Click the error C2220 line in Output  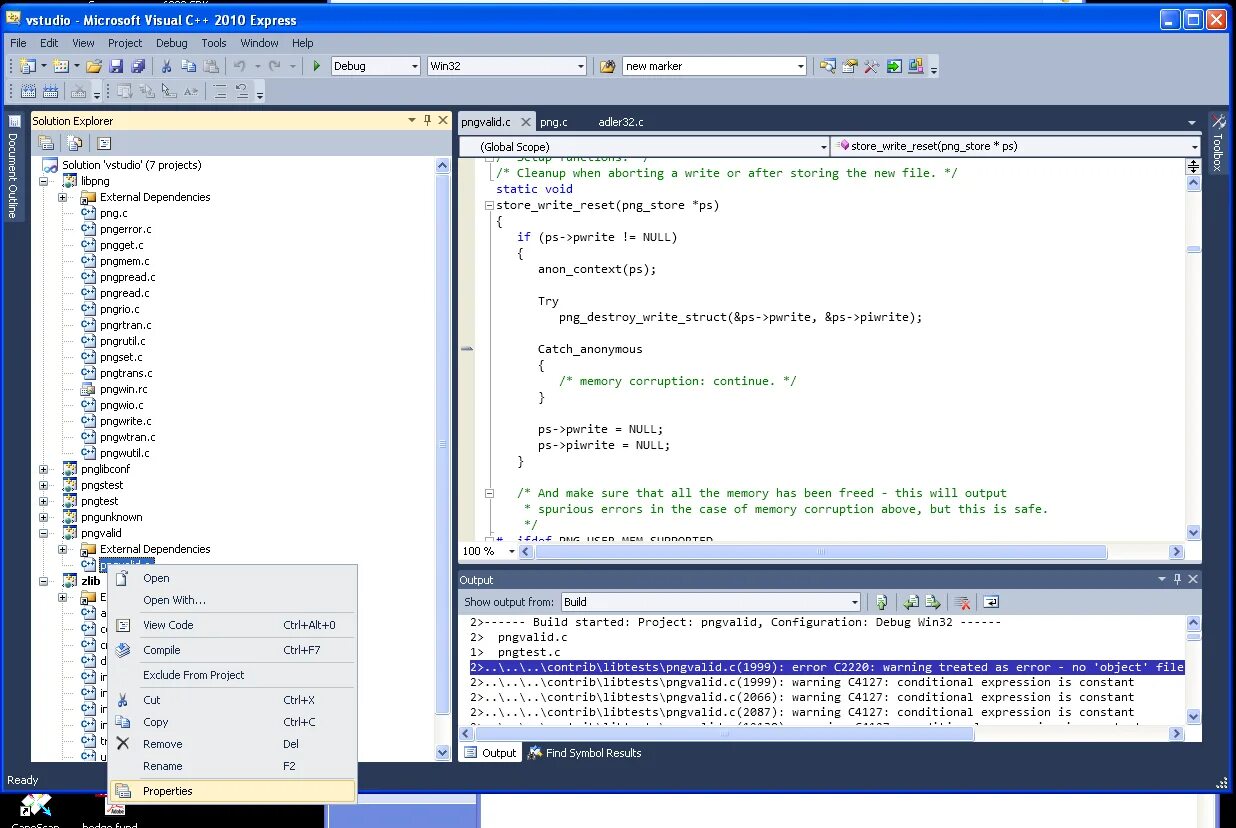tap(827, 667)
